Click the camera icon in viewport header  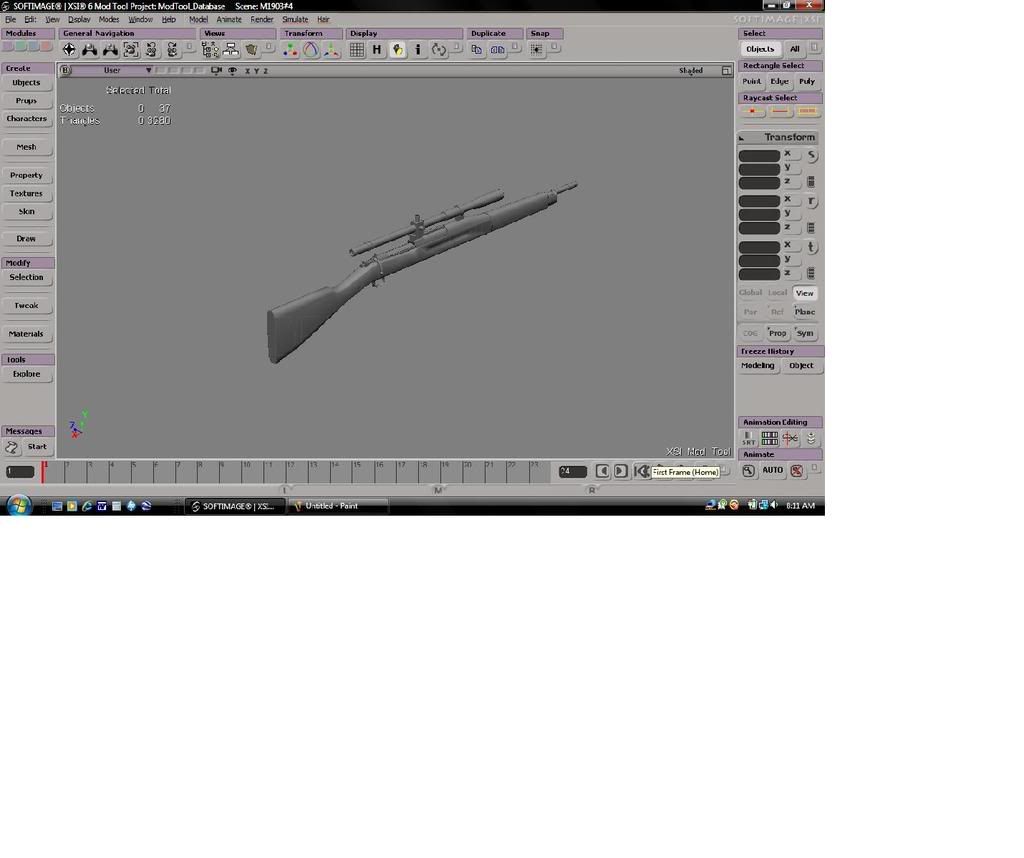[x=216, y=71]
